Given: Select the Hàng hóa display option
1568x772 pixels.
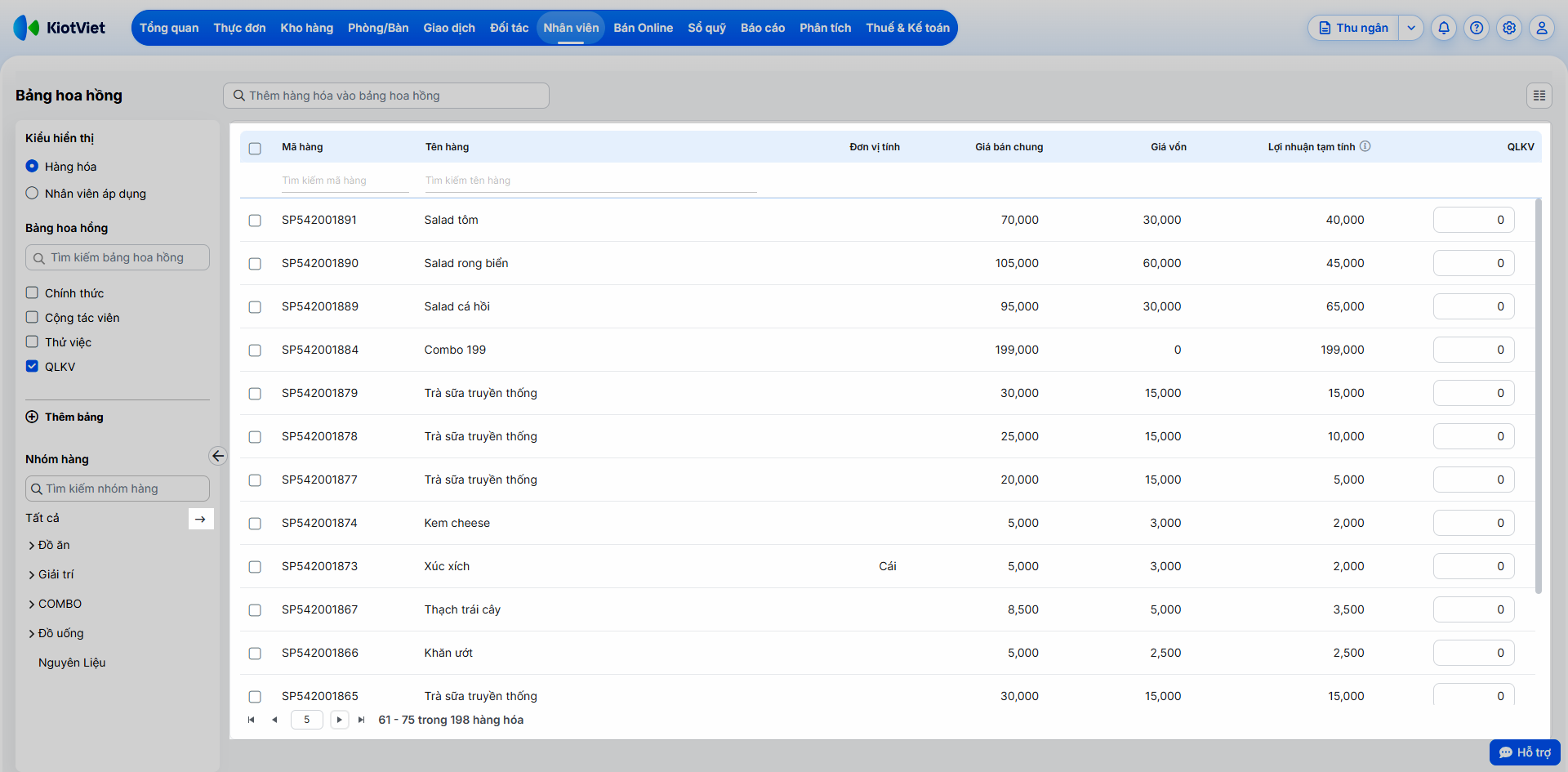Looking at the screenshot, I should pos(32,166).
